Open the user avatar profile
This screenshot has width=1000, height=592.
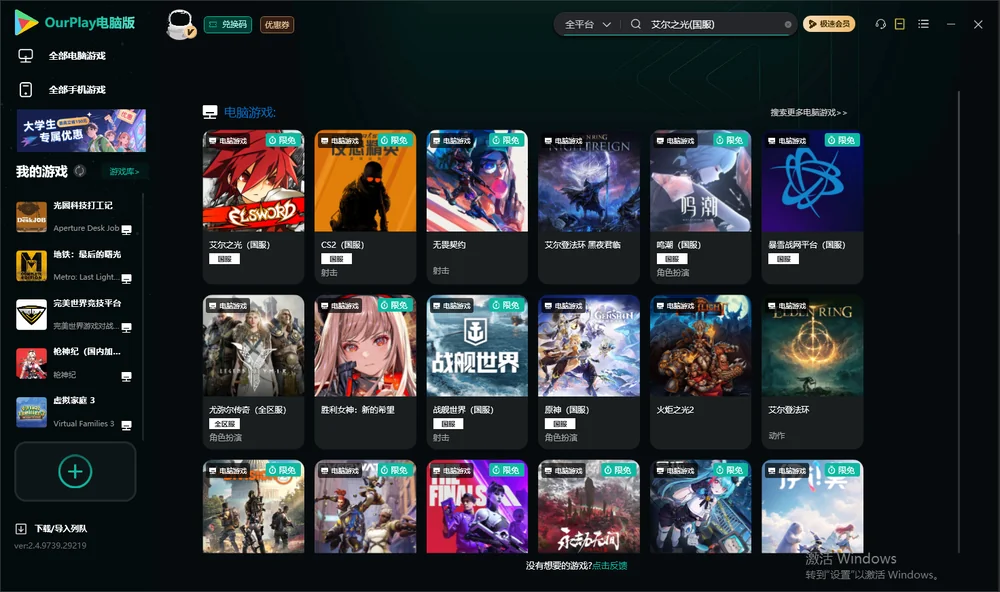coord(180,24)
